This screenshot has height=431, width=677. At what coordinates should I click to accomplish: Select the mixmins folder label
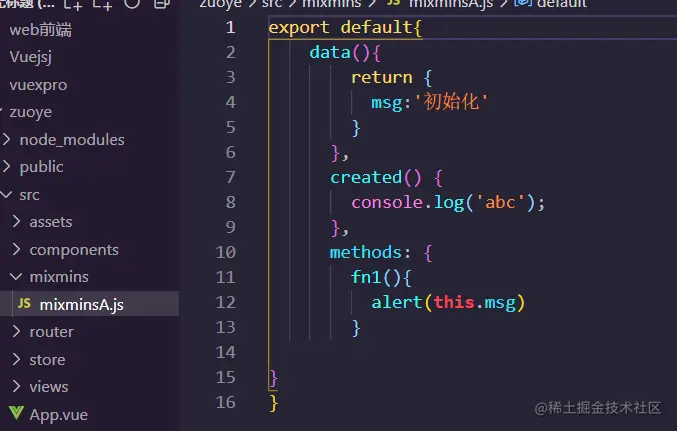click(x=59, y=277)
